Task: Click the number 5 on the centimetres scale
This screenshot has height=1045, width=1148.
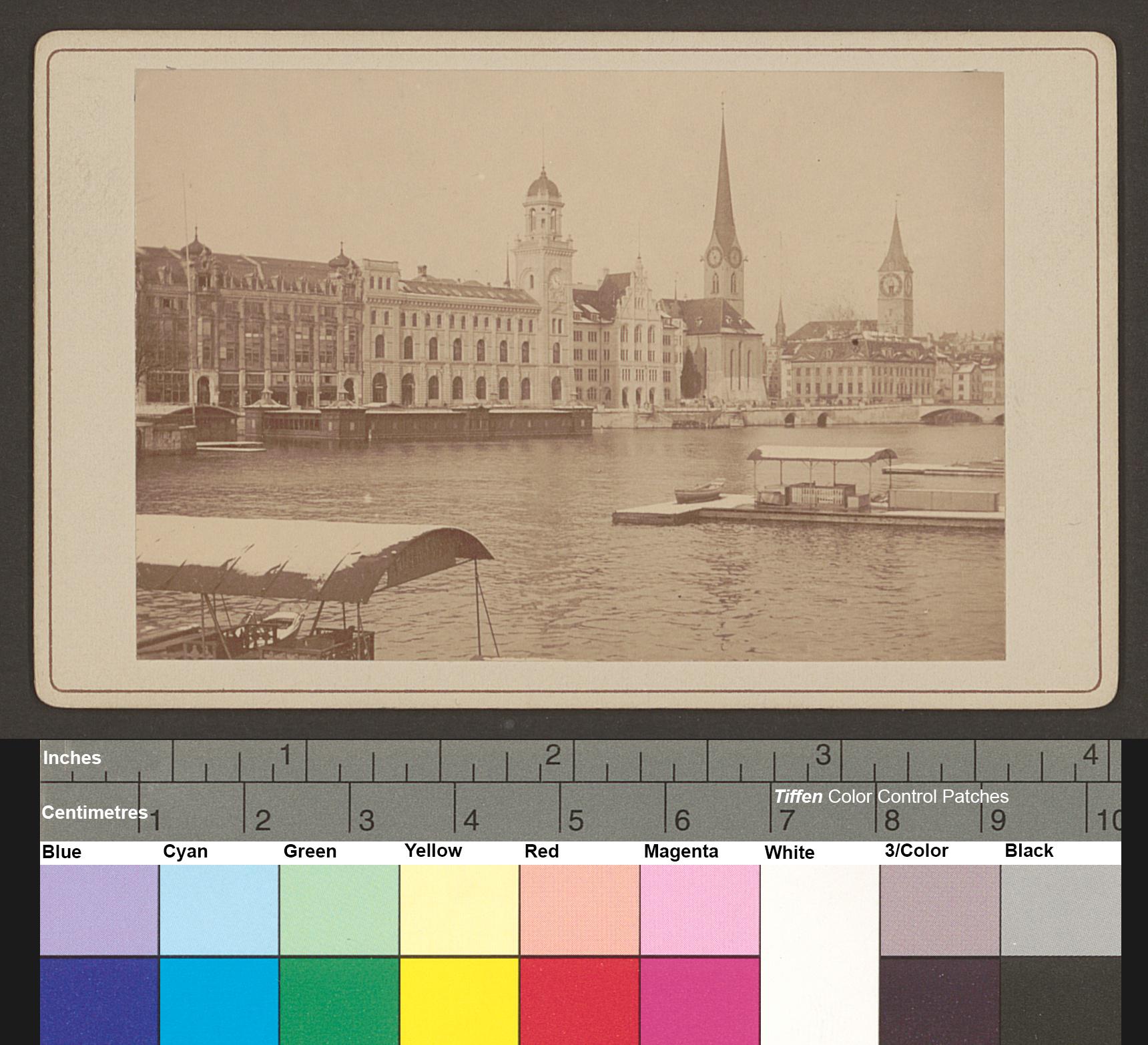Action: (x=576, y=821)
